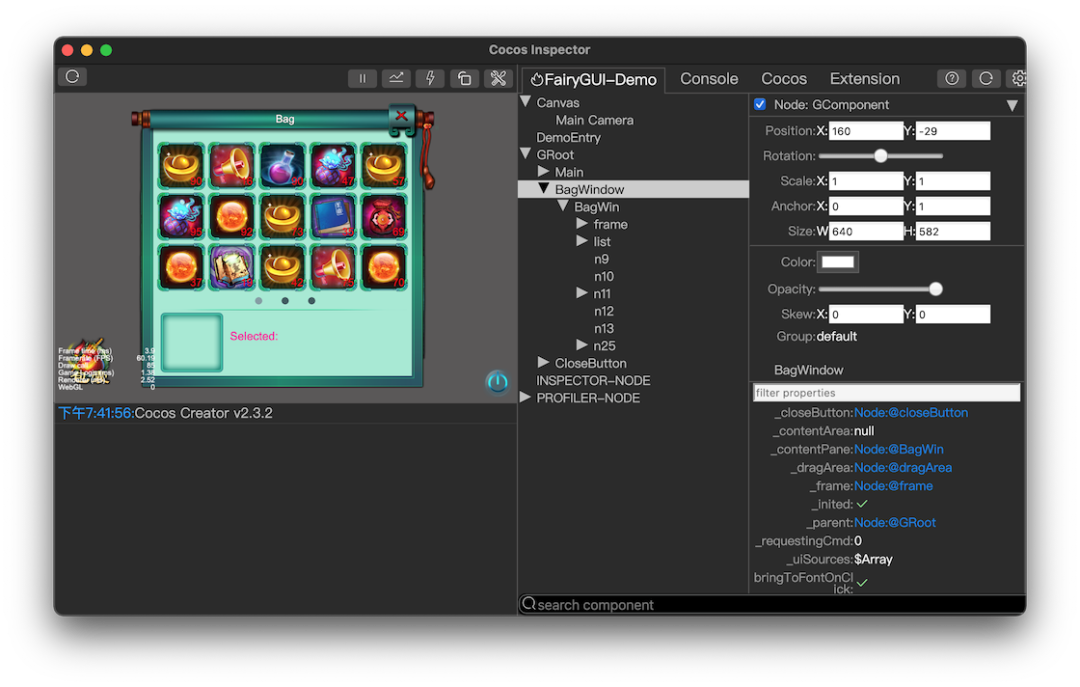
Task: Click the Opacity slider handle
Action: click(x=935, y=289)
